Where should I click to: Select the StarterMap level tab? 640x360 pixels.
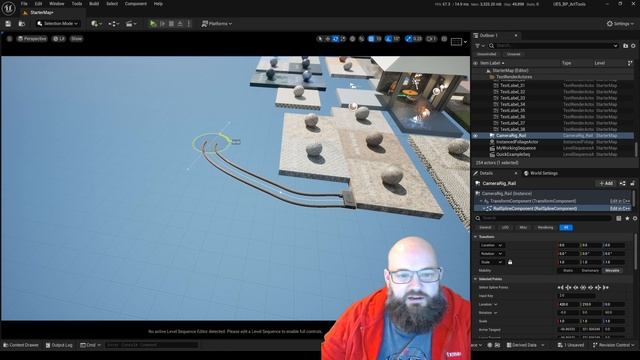point(41,13)
